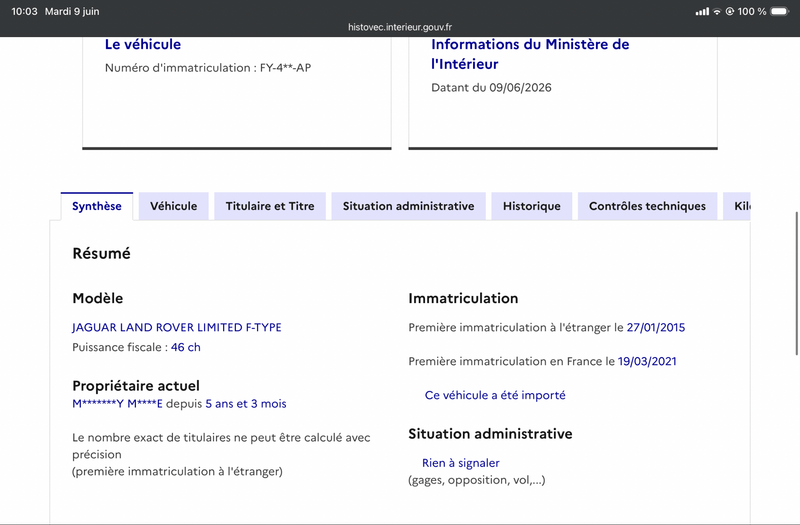
Task: Click the Le véhicule card heading
Action: click(x=143, y=44)
